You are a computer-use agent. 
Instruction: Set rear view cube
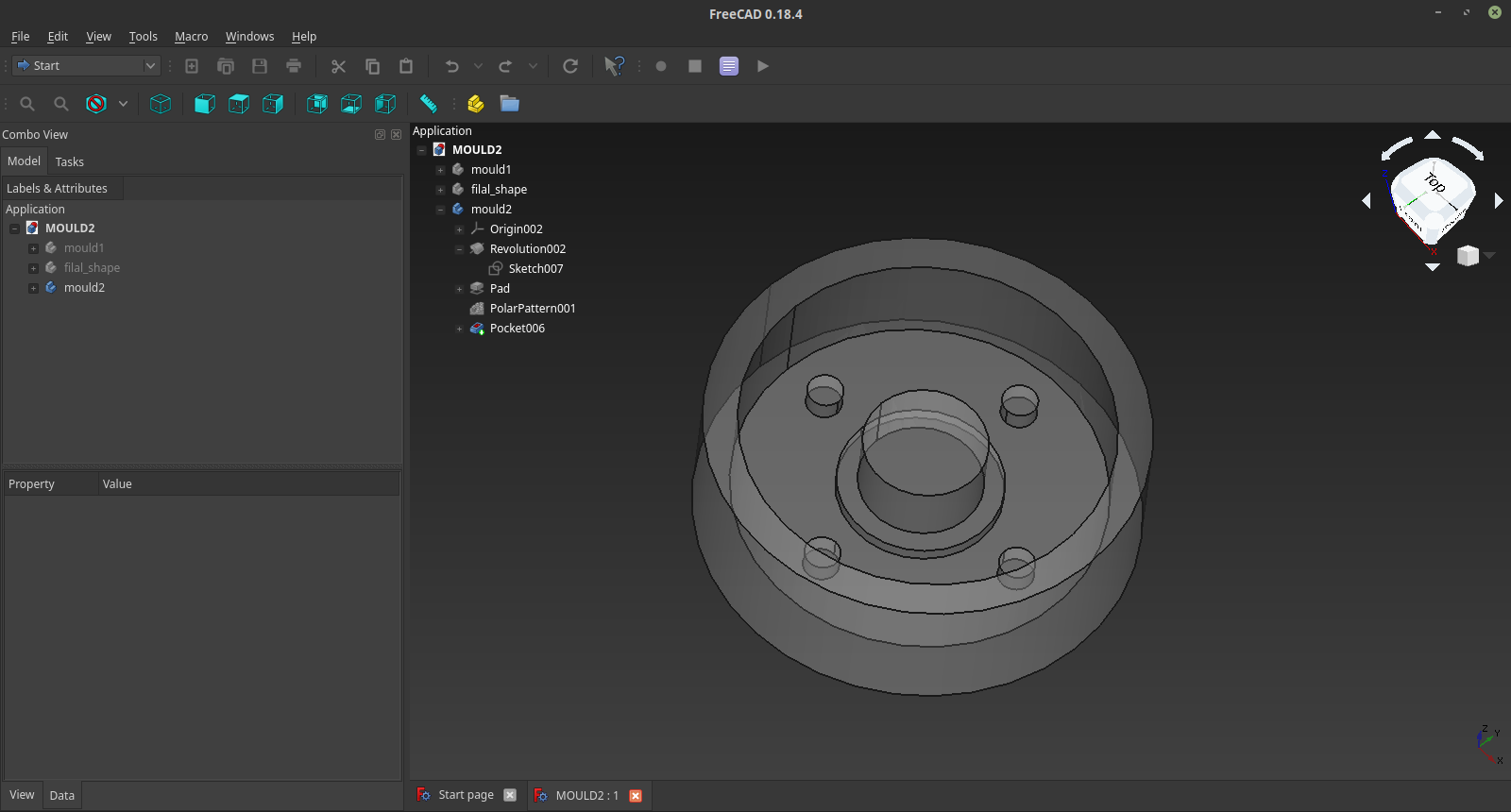pos(317,104)
